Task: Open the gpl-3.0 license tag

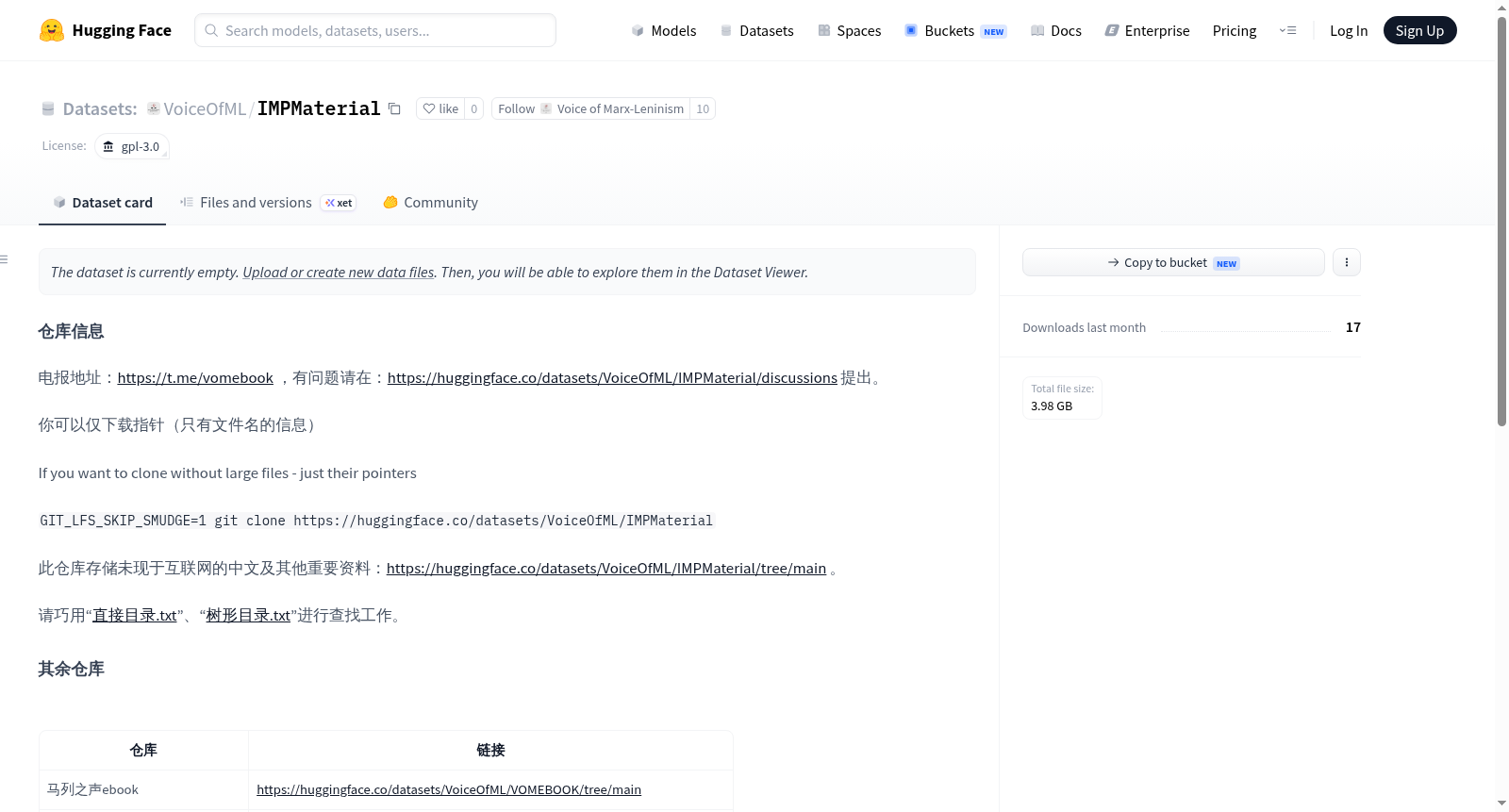Action: pyautogui.click(x=132, y=146)
